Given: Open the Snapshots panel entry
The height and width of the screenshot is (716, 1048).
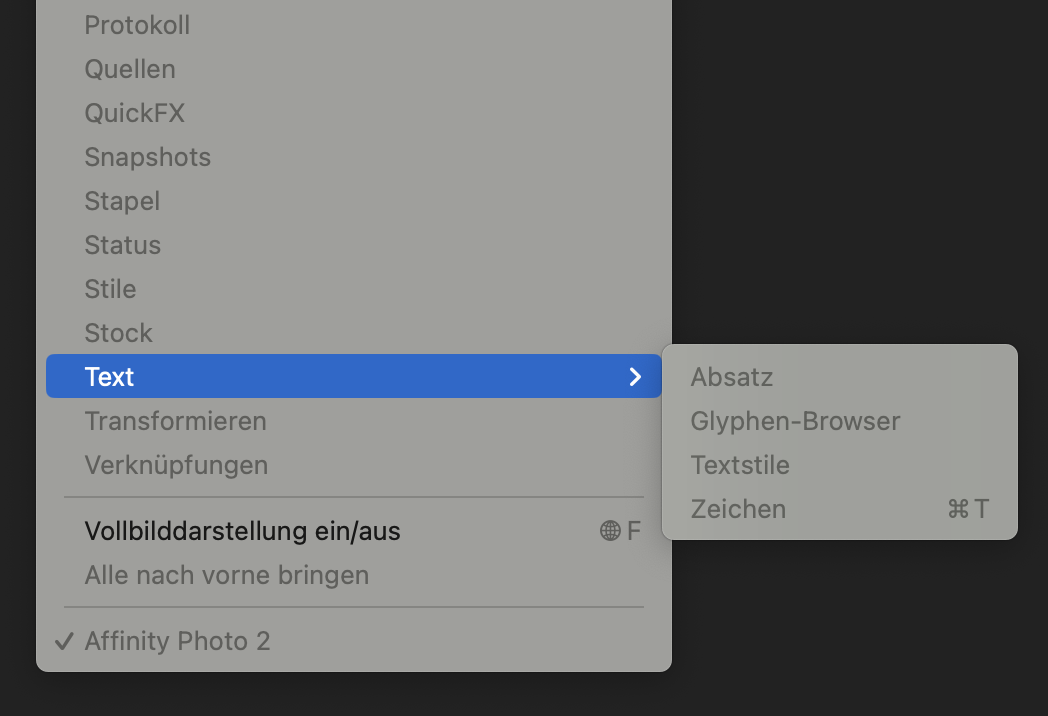Looking at the screenshot, I should coord(354,157).
